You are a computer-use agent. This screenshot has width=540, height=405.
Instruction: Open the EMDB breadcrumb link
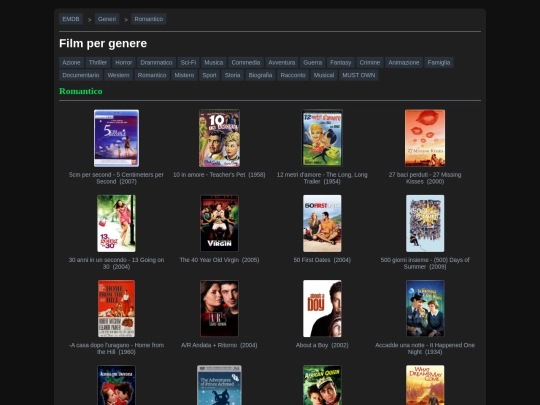coord(71,19)
